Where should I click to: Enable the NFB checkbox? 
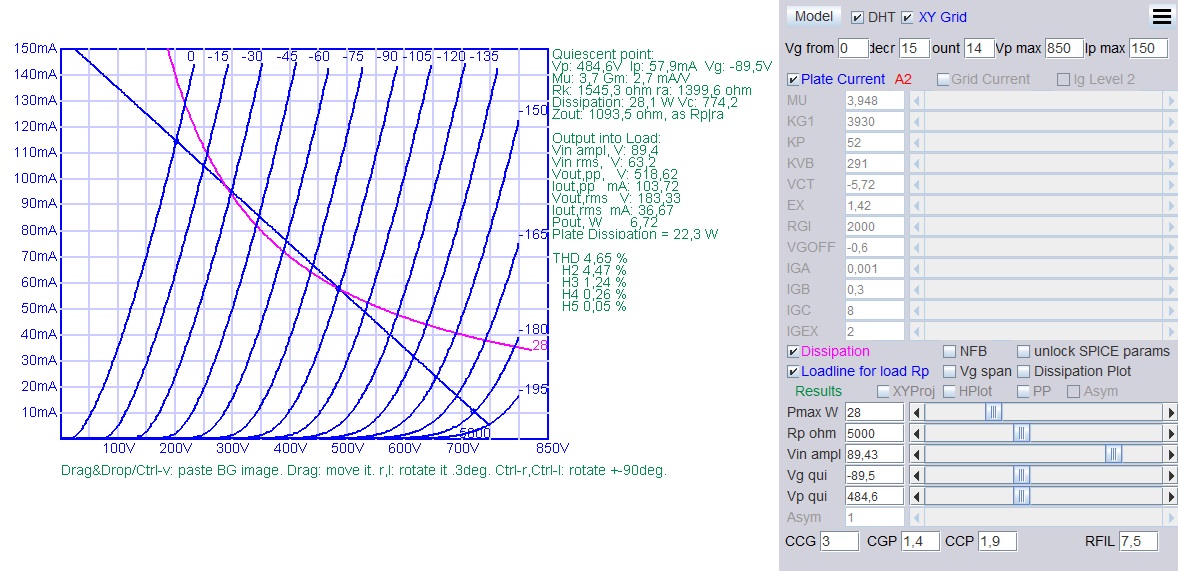(x=950, y=352)
